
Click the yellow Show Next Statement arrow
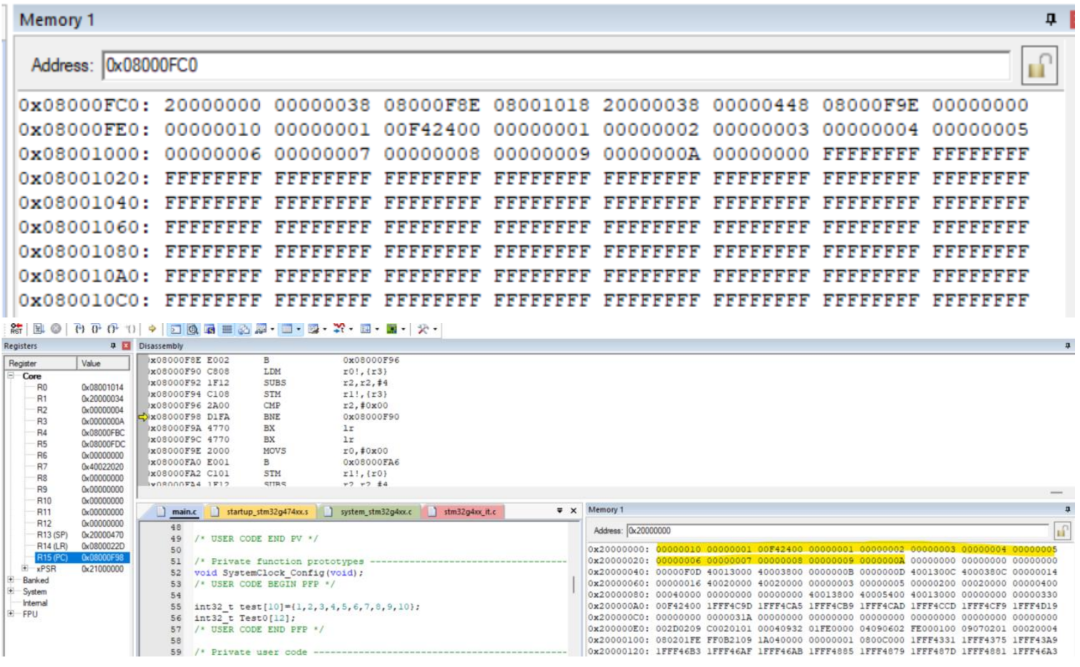(x=152, y=329)
